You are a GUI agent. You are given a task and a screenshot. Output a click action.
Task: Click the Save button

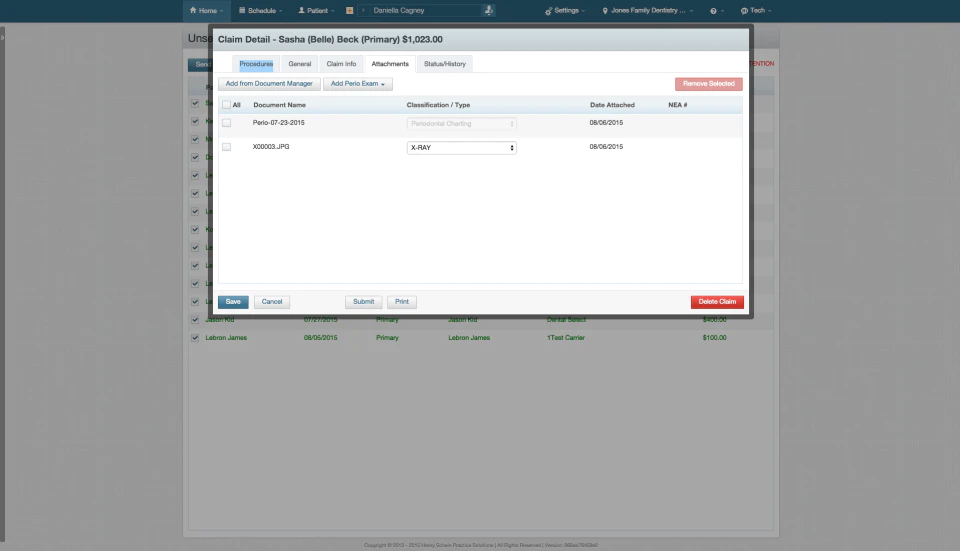click(x=233, y=302)
